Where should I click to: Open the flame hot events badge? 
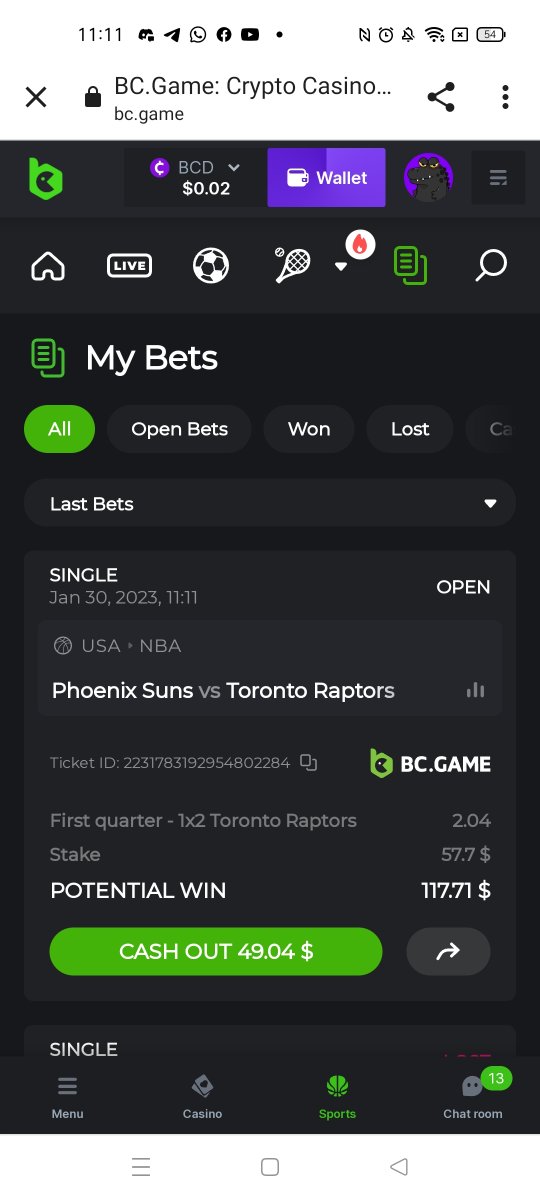click(x=360, y=243)
